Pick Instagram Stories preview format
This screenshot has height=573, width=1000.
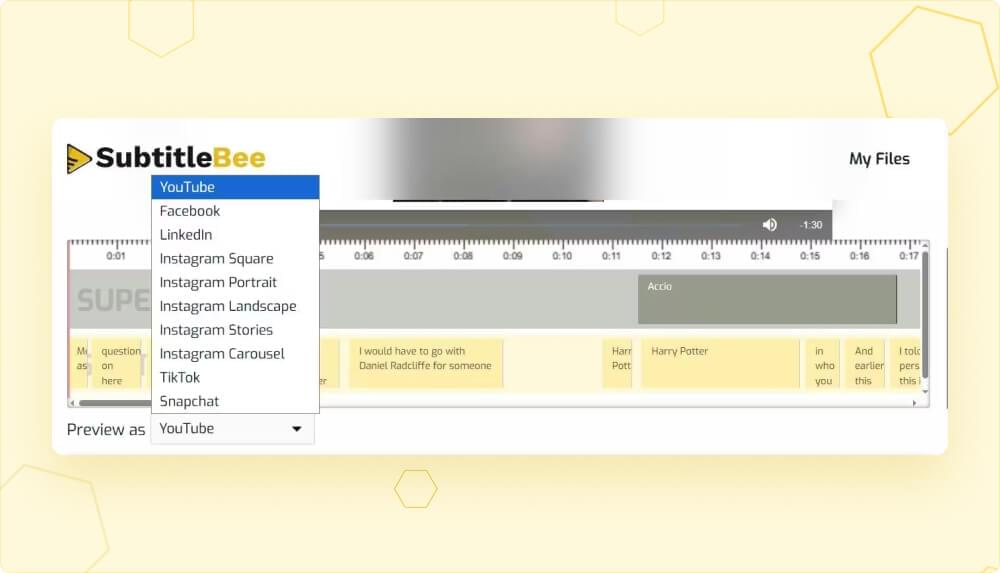235,330
